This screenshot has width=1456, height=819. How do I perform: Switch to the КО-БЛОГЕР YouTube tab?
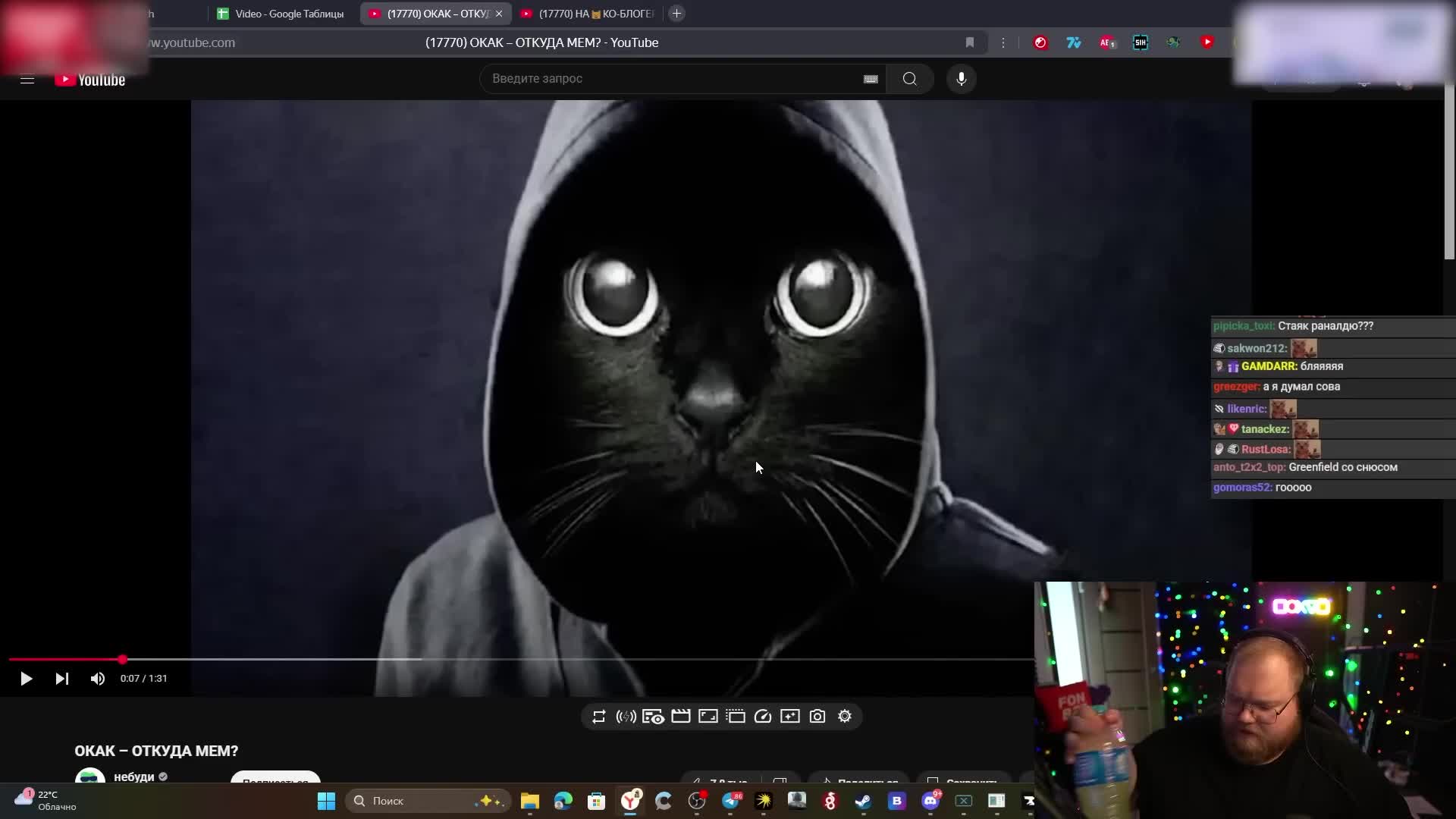coord(587,14)
